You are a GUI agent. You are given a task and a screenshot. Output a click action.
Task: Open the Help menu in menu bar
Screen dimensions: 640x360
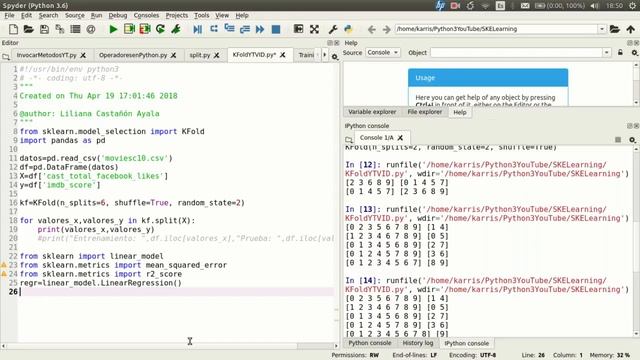coord(242,15)
